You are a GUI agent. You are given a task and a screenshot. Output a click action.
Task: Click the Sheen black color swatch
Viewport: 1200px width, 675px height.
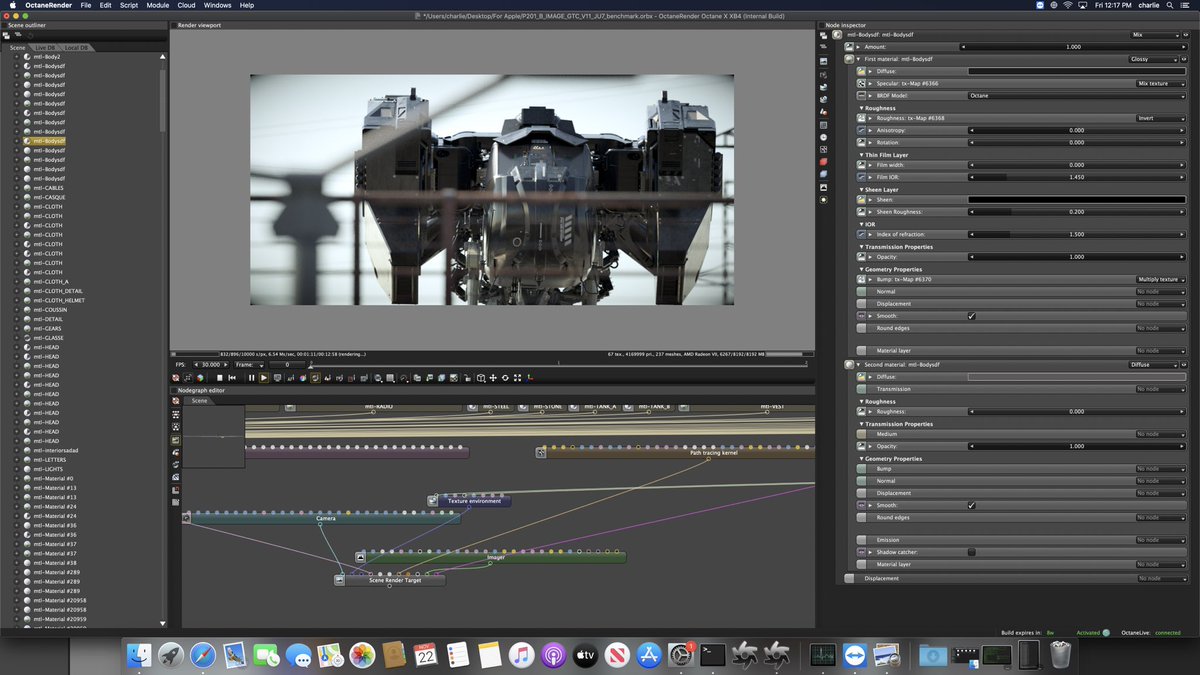point(1076,200)
